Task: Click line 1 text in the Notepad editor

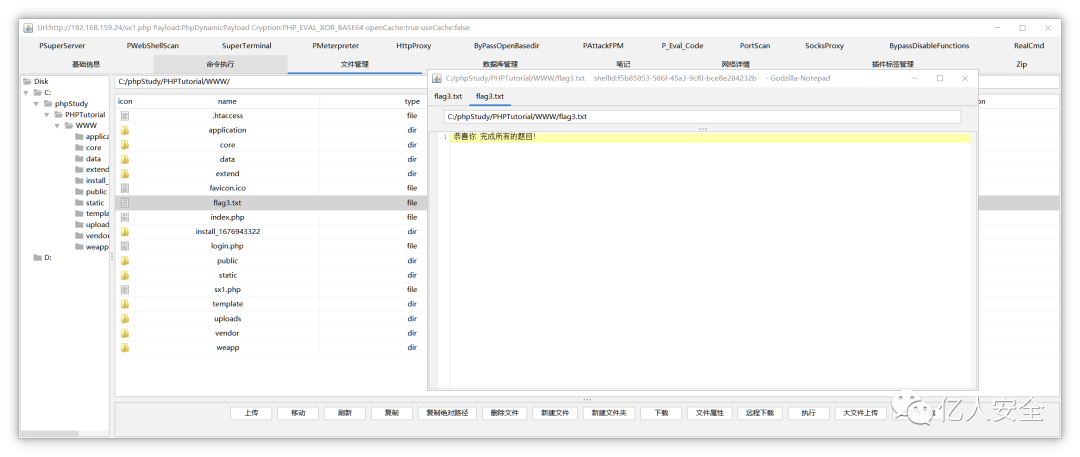Action: pyautogui.click(x=495, y=137)
